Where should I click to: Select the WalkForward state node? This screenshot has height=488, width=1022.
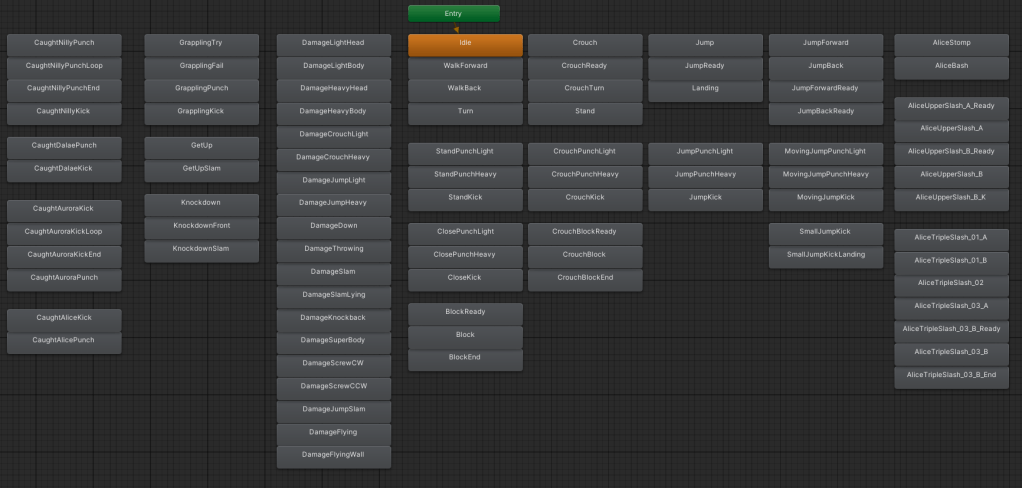click(465, 66)
